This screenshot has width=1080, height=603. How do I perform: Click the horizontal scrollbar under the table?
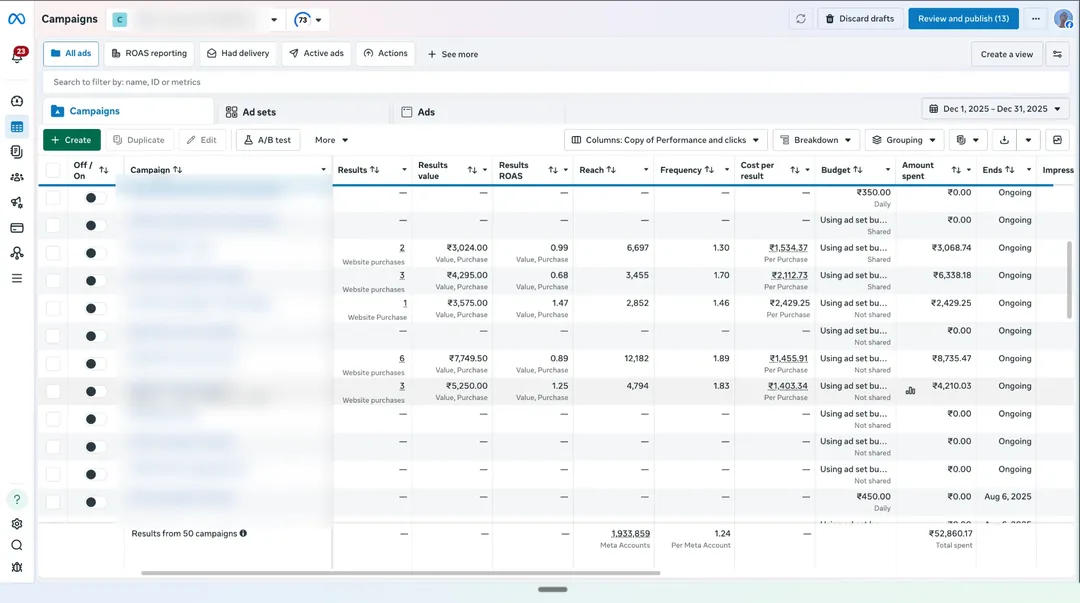coord(400,573)
